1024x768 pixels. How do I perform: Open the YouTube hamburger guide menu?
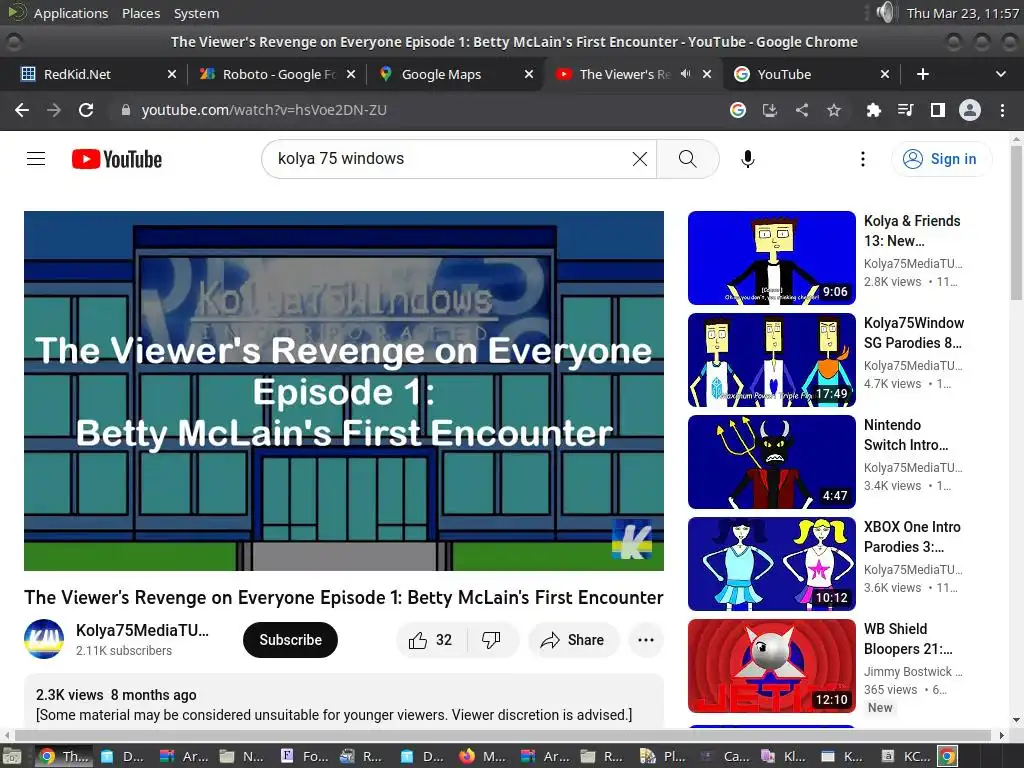click(x=36, y=159)
